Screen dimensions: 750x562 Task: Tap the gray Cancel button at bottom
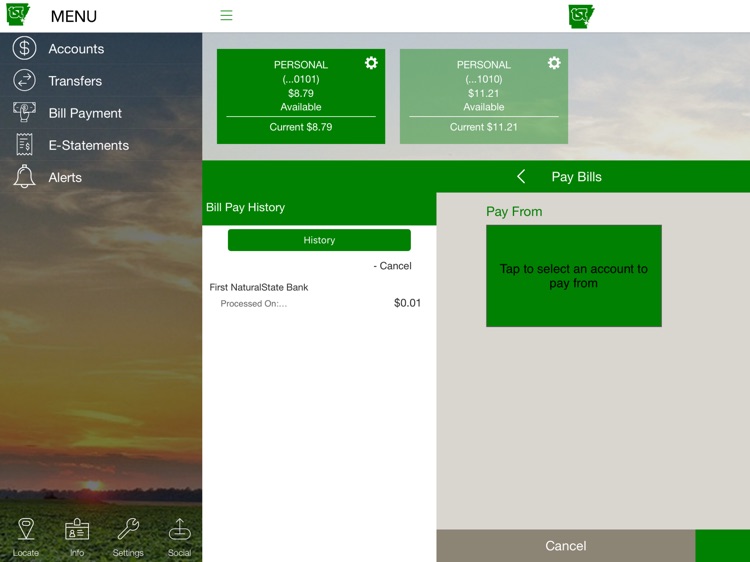click(x=566, y=546)
